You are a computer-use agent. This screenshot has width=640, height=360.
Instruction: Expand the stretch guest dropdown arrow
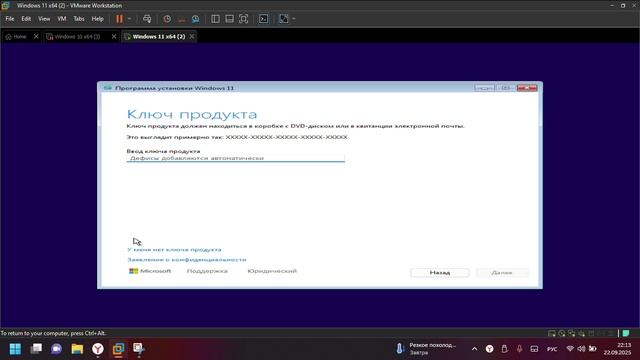coord(293,19)
